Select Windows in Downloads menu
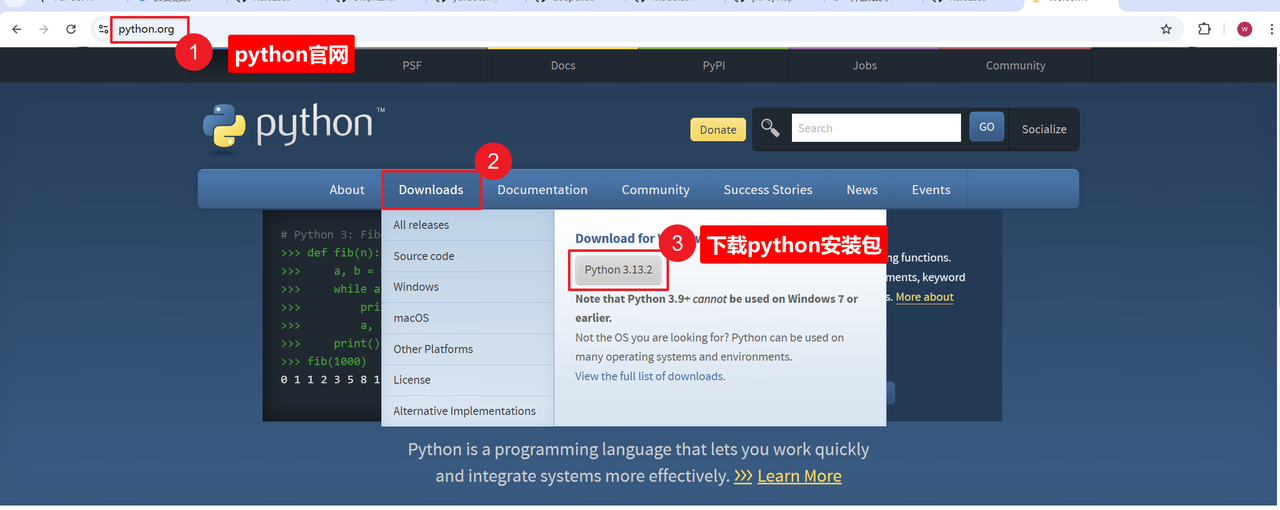 [x=467, y=287]
